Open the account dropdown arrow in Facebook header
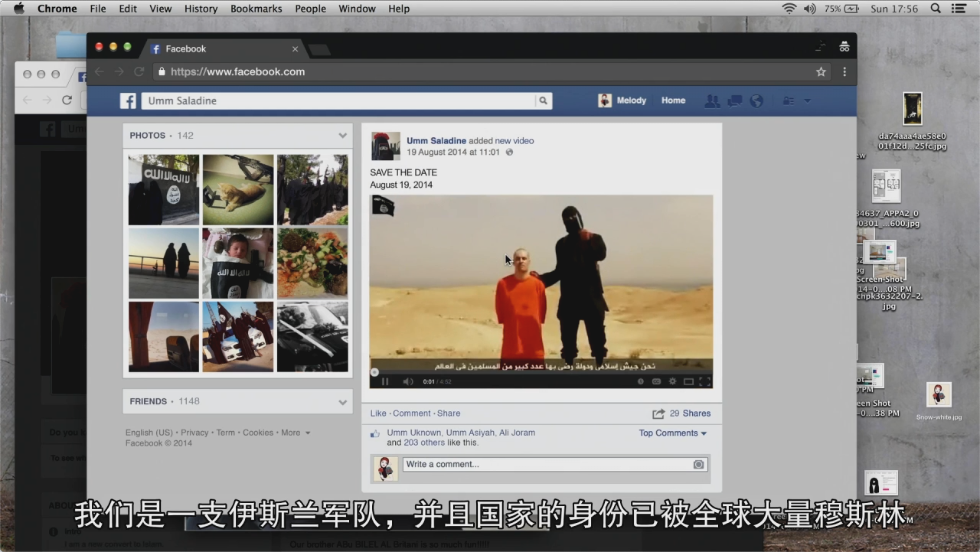980x552 pixels. coord(807,101)
